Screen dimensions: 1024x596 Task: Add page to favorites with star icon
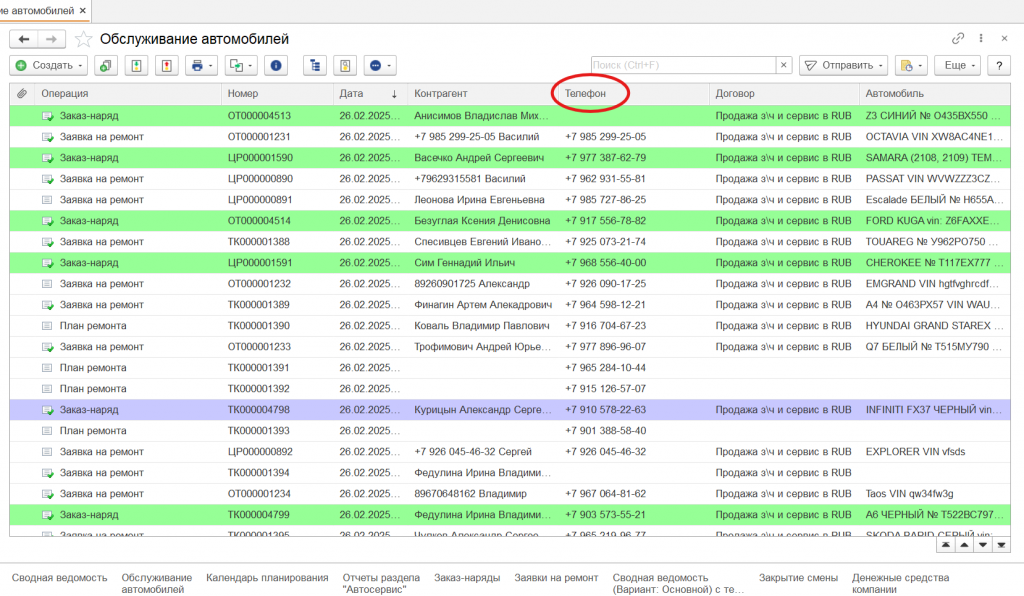pos(84,39)
